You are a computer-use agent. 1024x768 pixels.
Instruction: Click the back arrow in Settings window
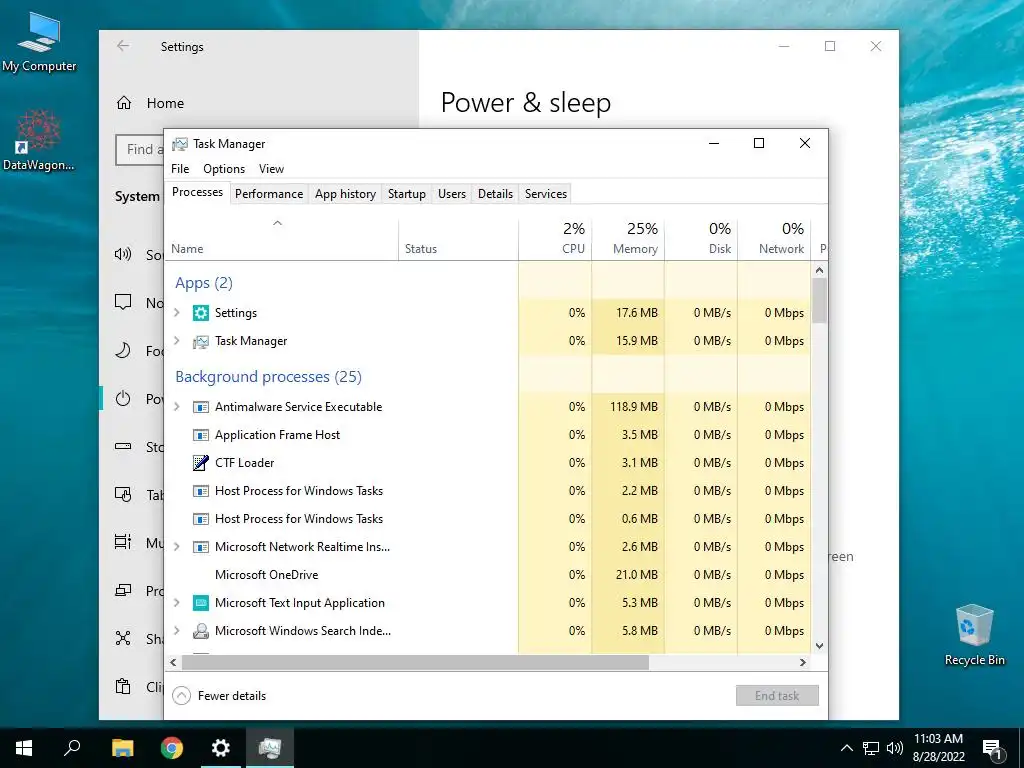click(123, 46)
